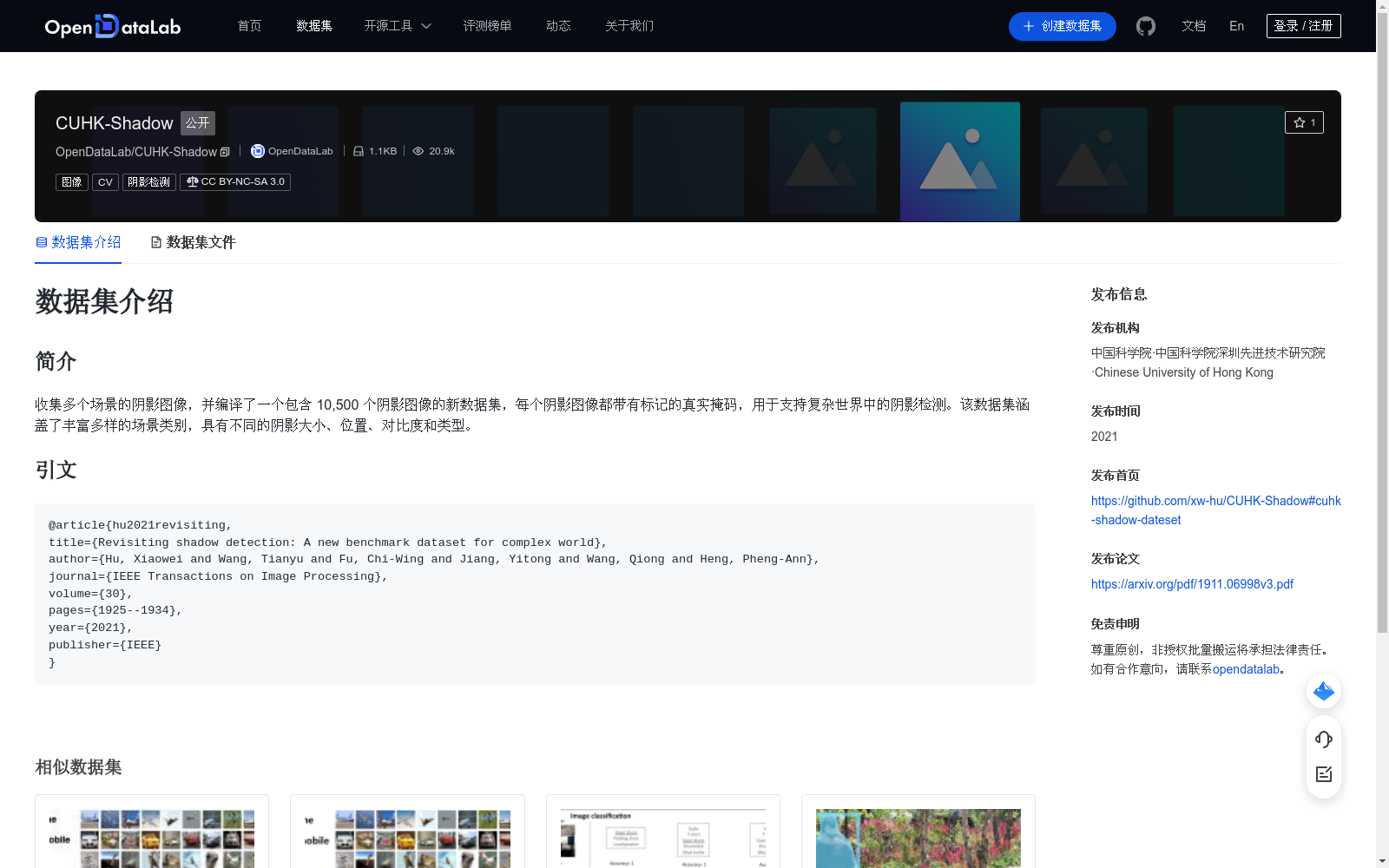Copy the OpenDataLab/CUHK-Shadow path
The height and width of the screenshot is (868, 1389).
point(225,152)
